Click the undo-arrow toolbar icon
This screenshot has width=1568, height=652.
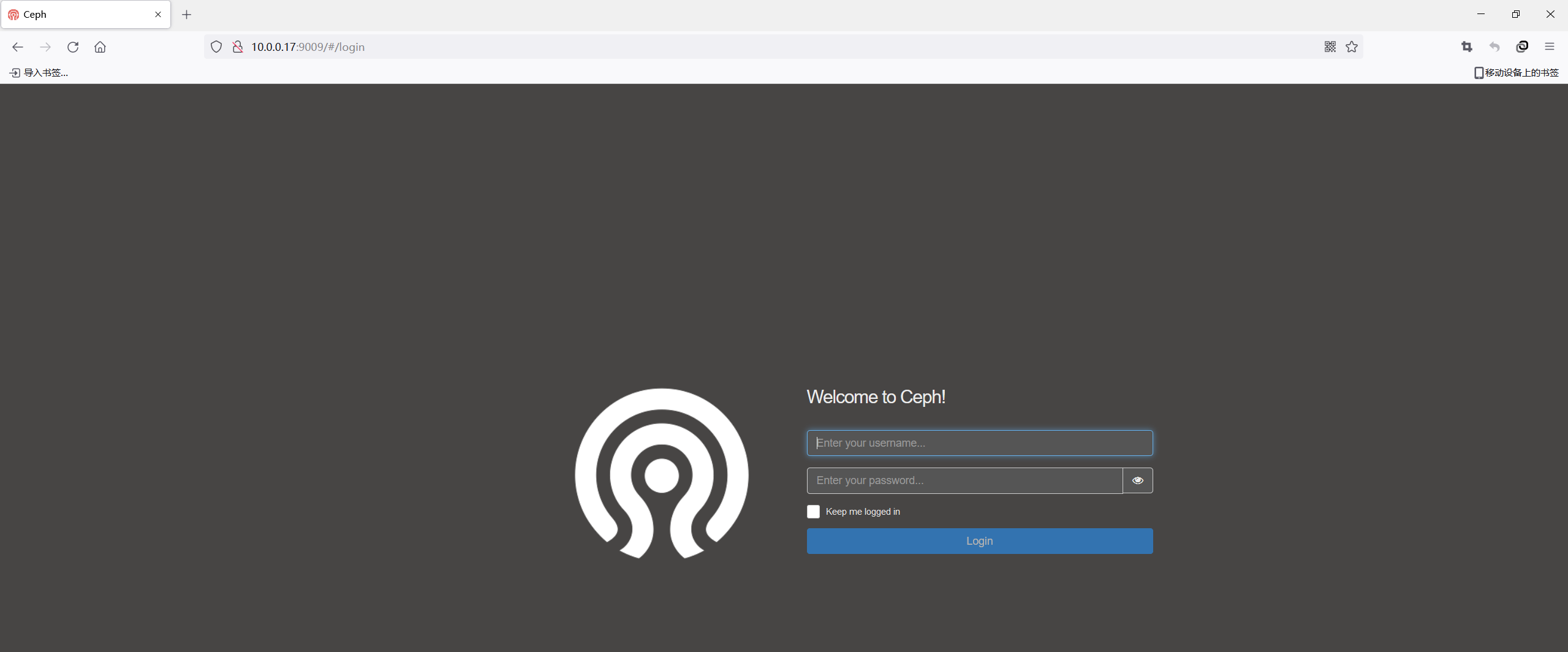1494,47
